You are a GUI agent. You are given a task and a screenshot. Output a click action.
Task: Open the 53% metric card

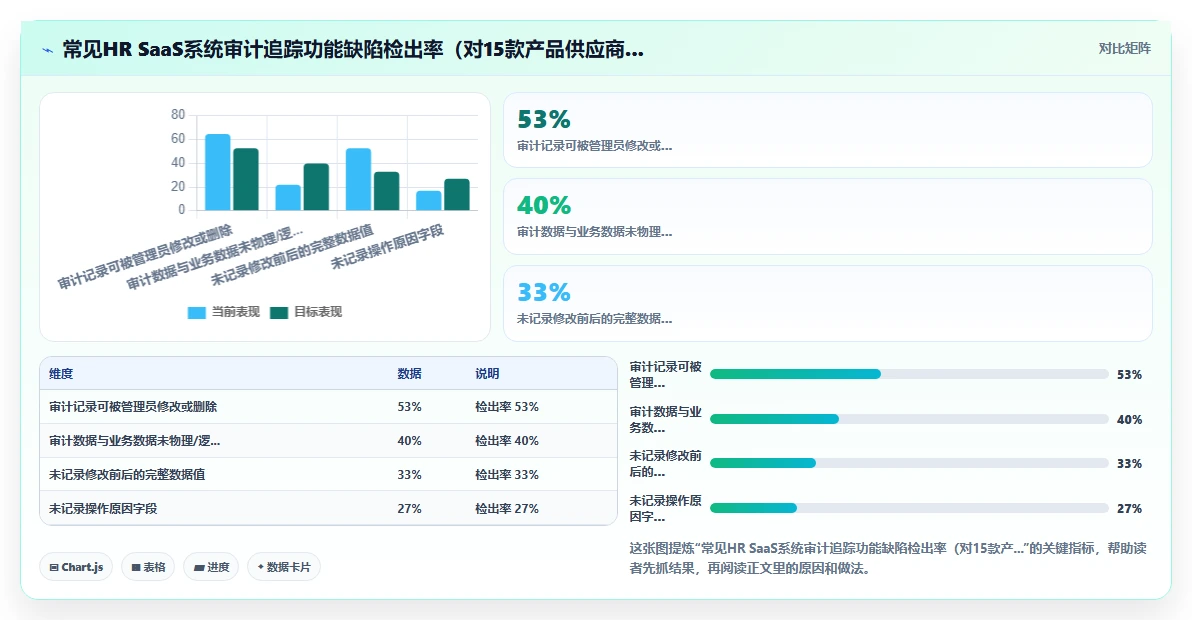(828, 130)
